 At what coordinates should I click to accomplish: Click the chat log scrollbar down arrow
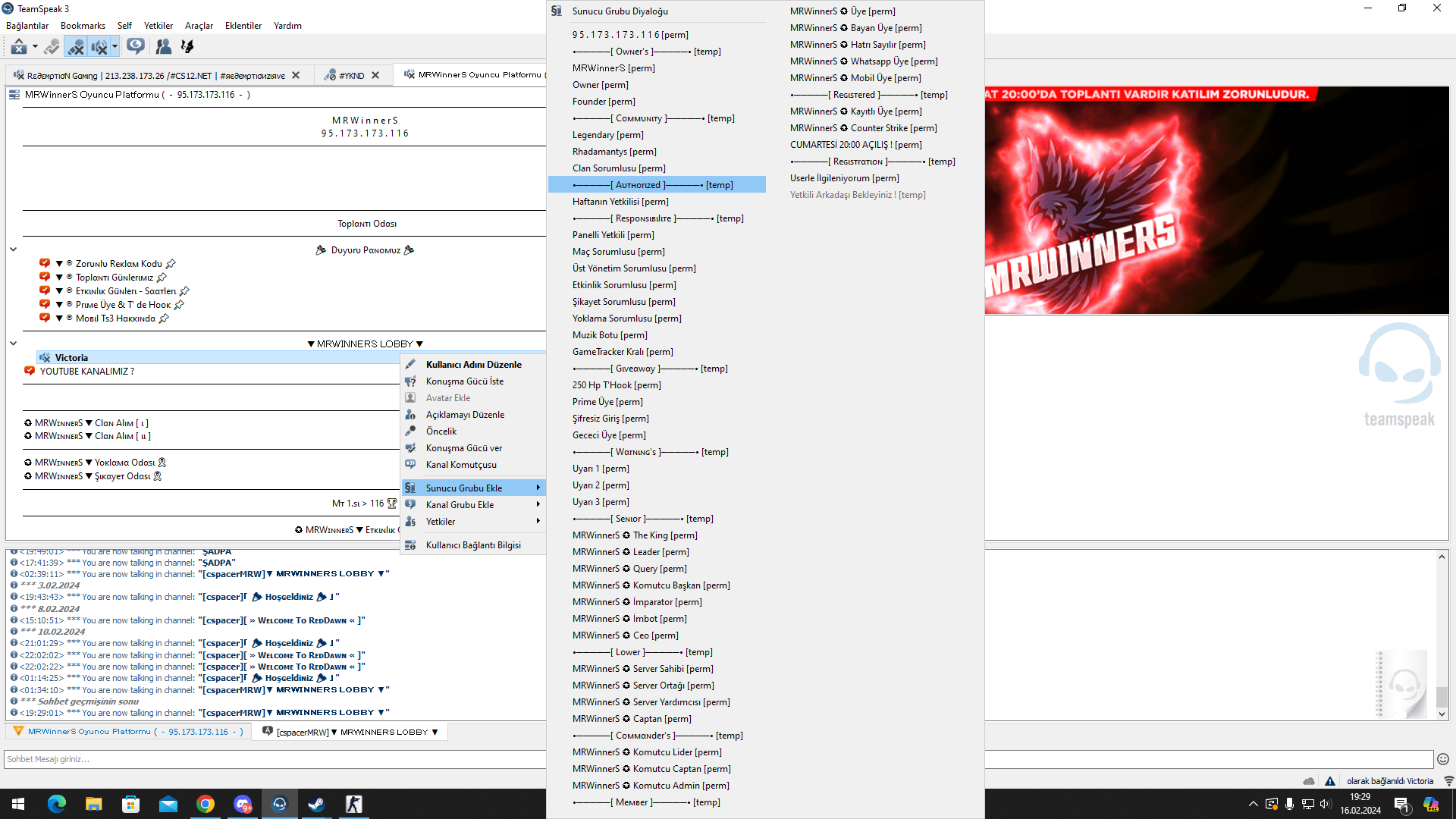tap(1442, 714)
